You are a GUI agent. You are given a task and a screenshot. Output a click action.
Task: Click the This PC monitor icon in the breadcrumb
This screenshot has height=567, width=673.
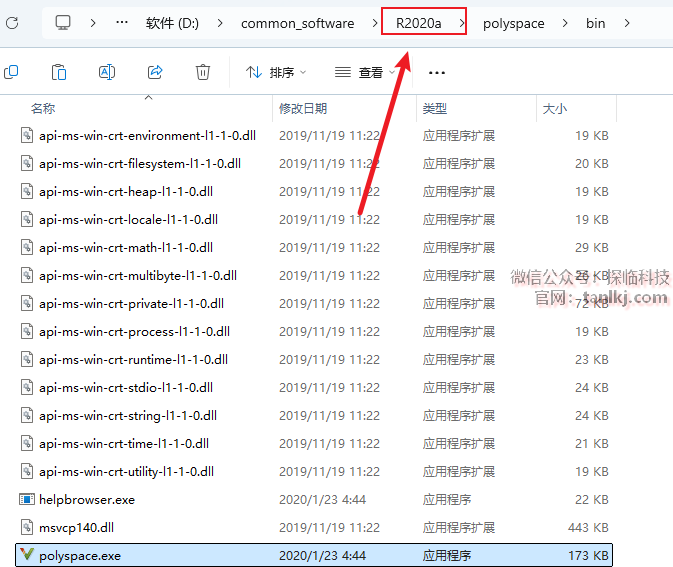63,23
